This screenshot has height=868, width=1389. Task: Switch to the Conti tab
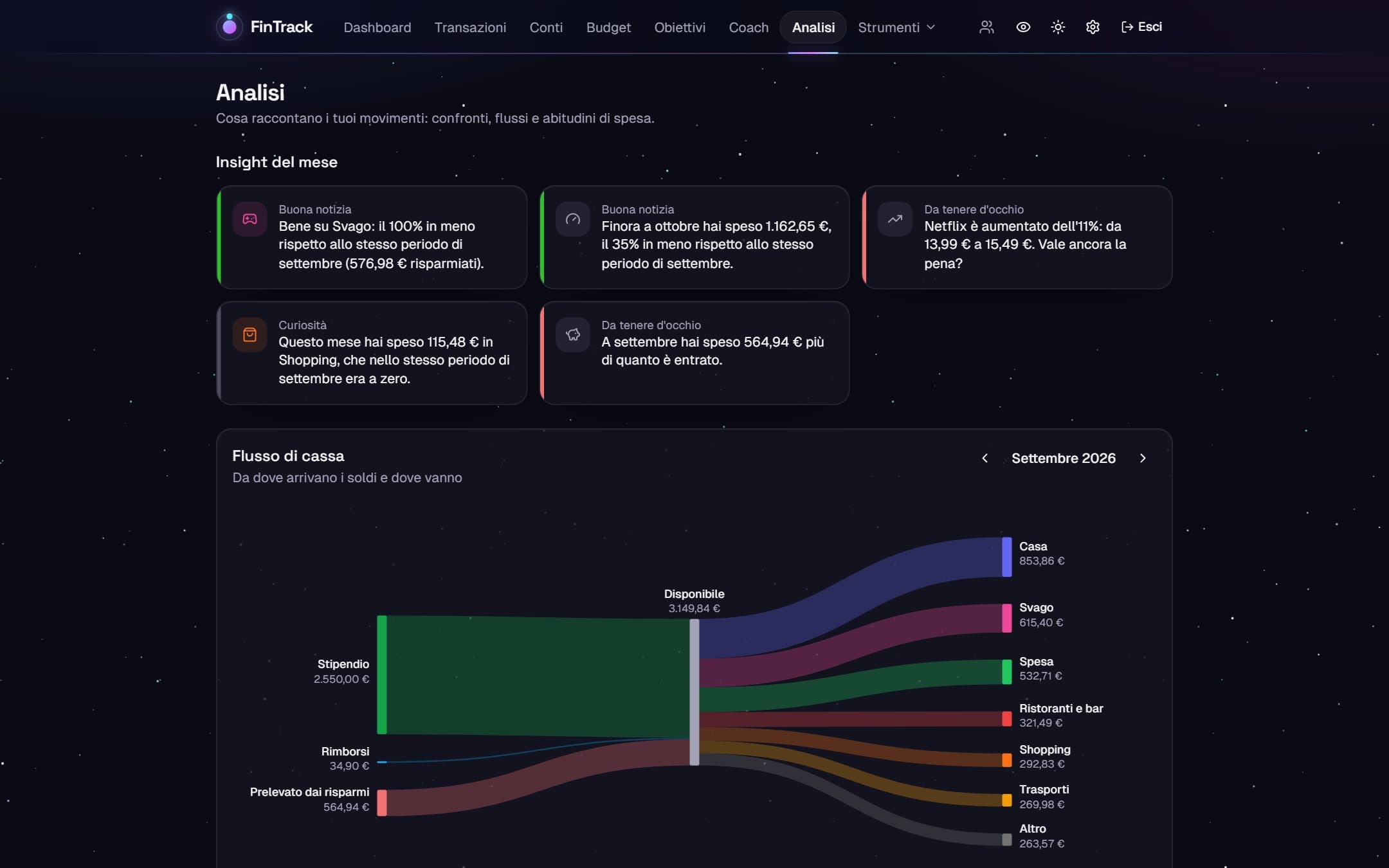(x=546, y=27)
